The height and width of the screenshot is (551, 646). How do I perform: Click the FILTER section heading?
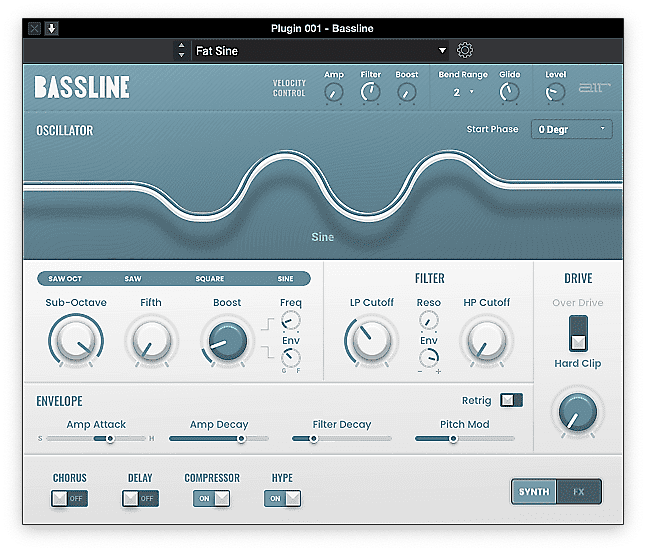pyautogui.click(x=429, y=279)
